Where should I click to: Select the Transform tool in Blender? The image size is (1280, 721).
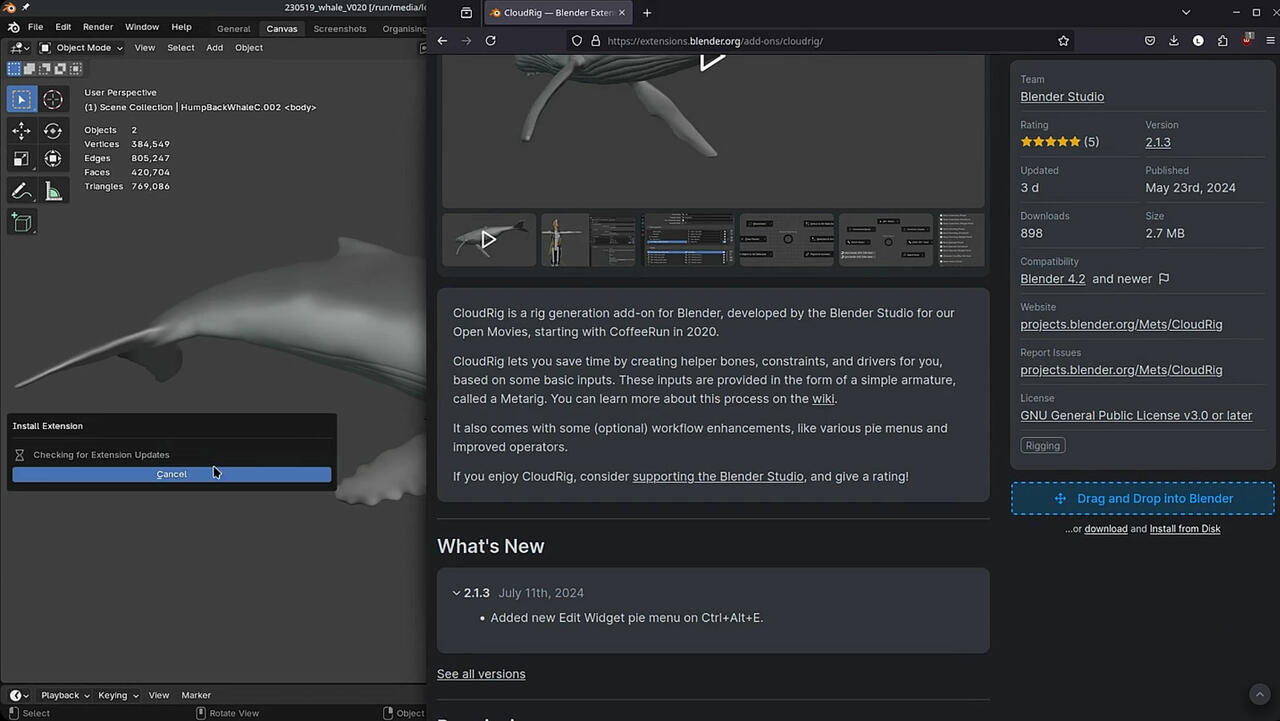[x=53, y=159]
